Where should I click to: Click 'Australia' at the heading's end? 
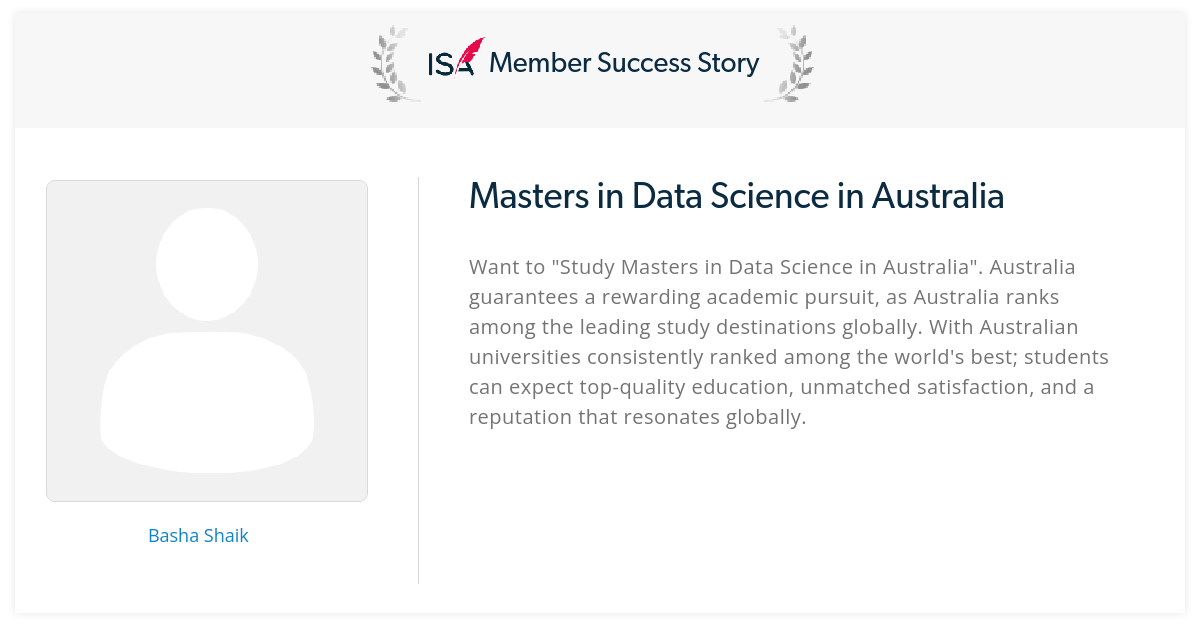938,196
